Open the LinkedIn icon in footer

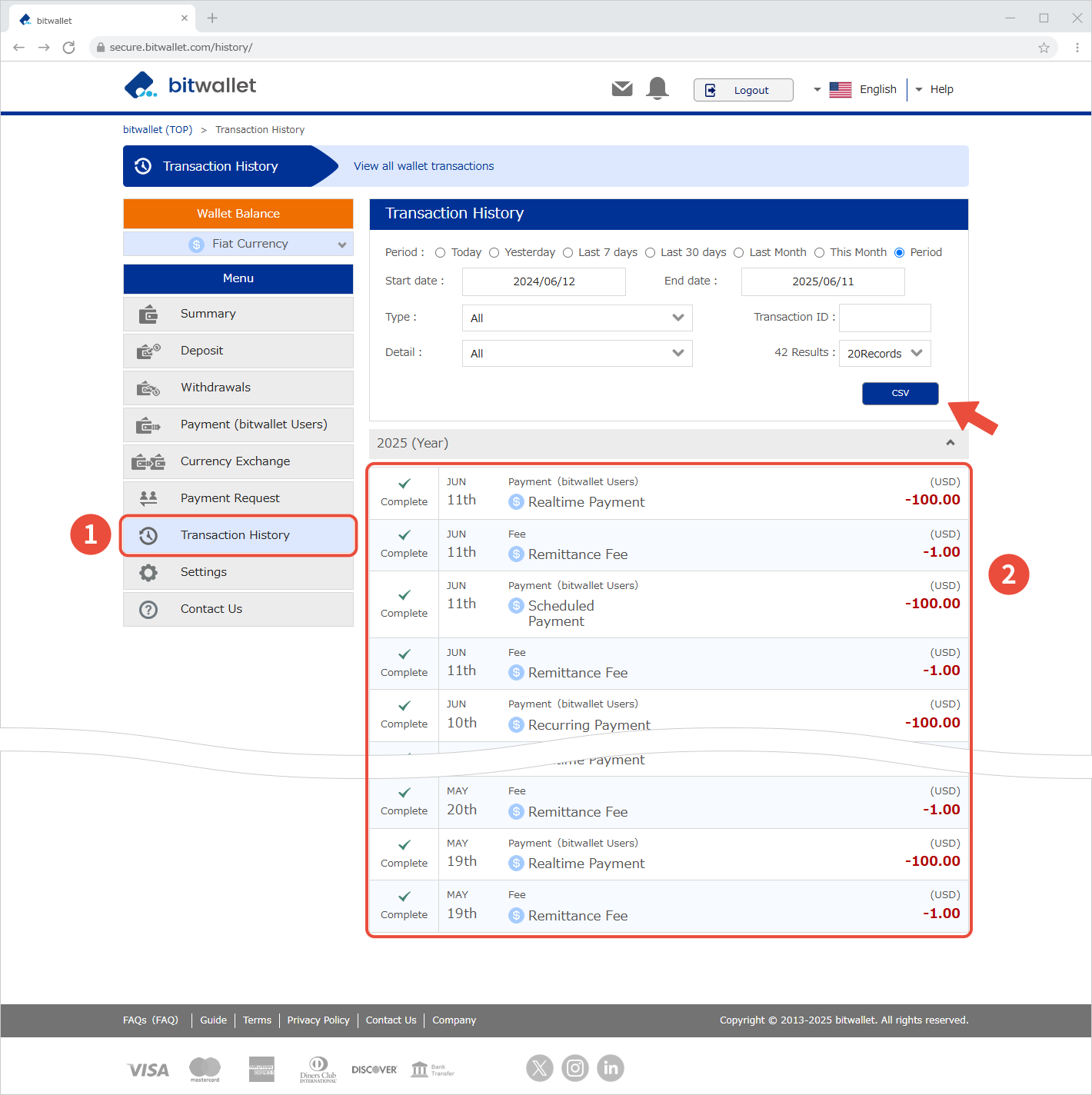[x=611, y=1067]
